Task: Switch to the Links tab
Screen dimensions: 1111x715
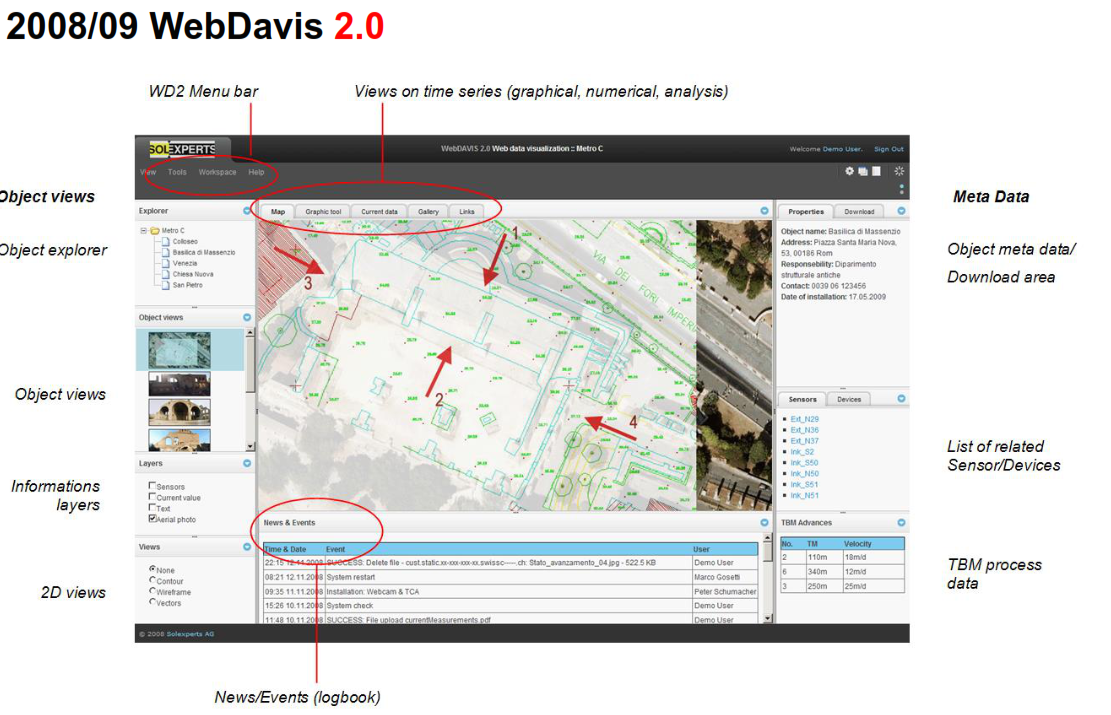Action: [467, 211]
